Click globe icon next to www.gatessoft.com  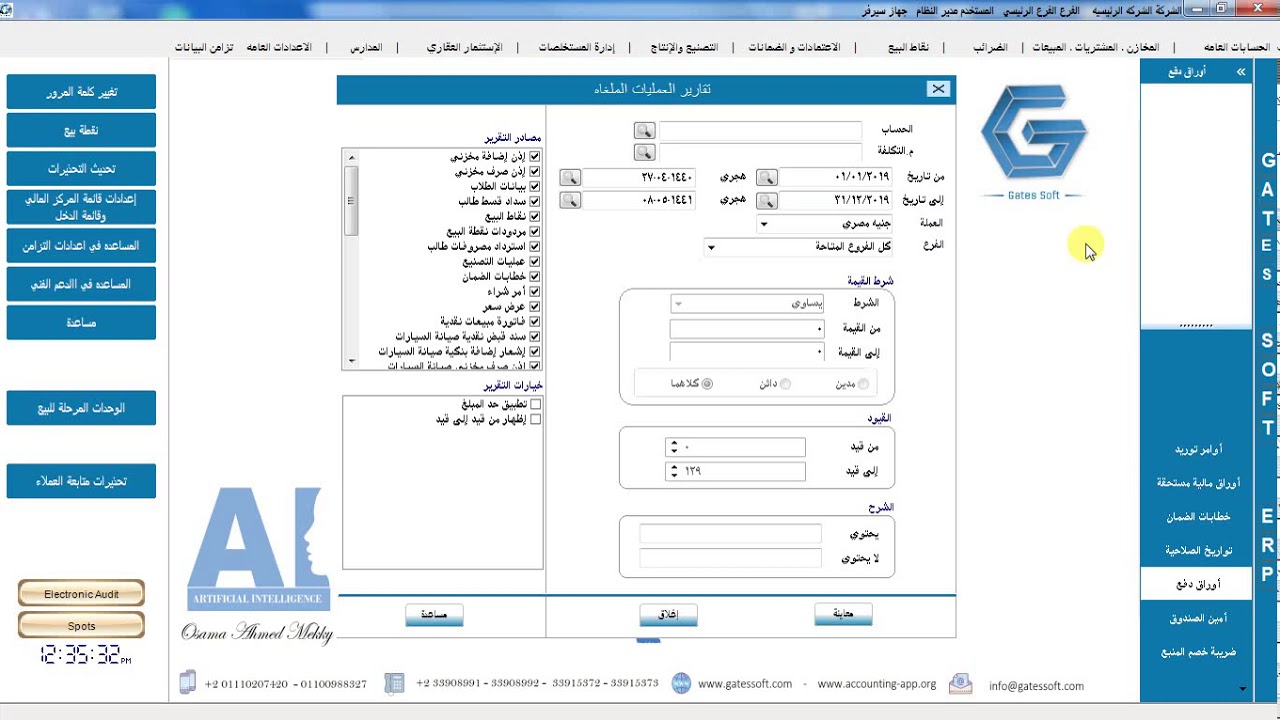[x=681, y=683]
